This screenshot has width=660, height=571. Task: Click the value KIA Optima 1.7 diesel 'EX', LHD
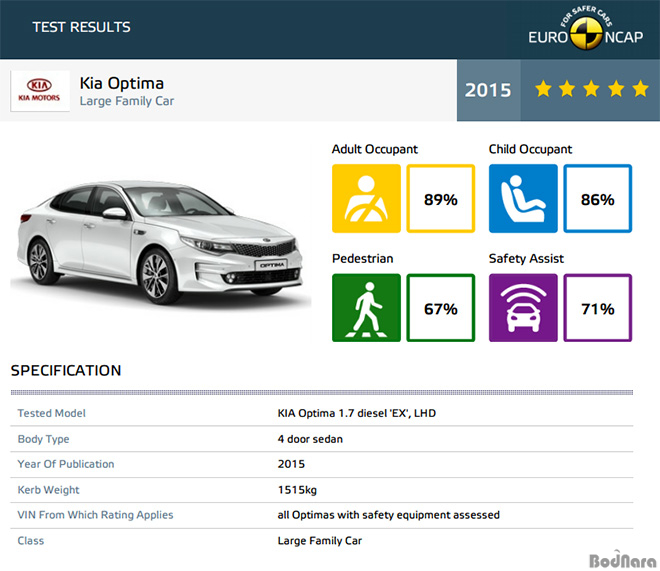357,413
